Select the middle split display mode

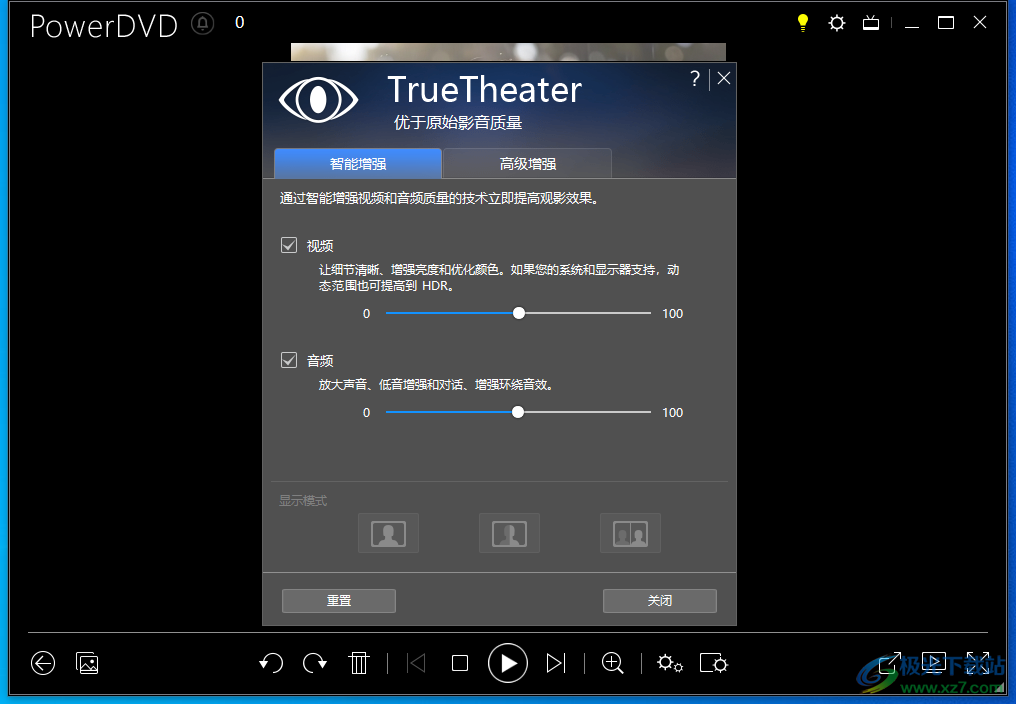point(509,534)
